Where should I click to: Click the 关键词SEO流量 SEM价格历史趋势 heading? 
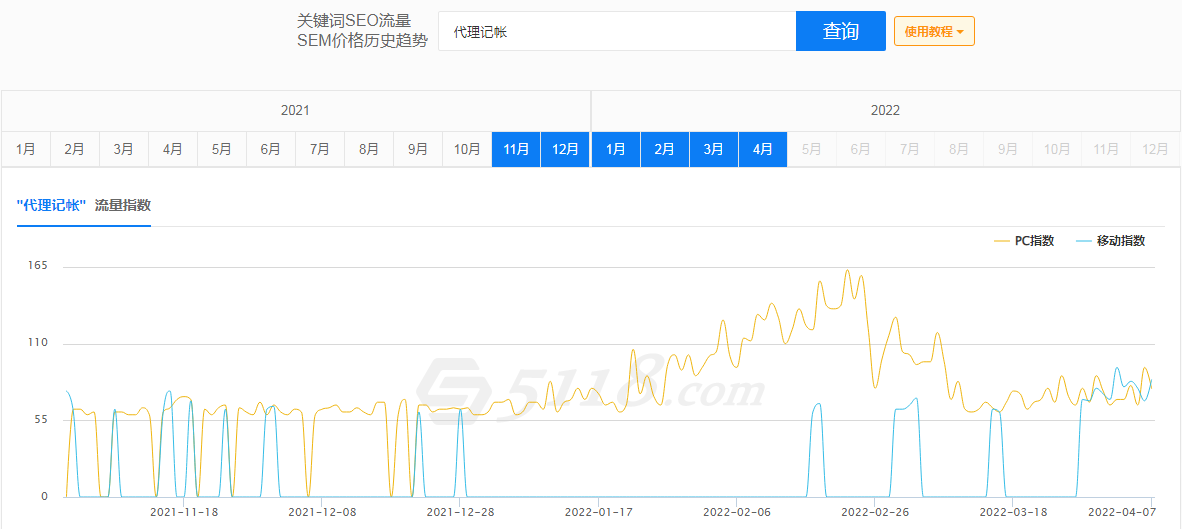pos(362,31)
